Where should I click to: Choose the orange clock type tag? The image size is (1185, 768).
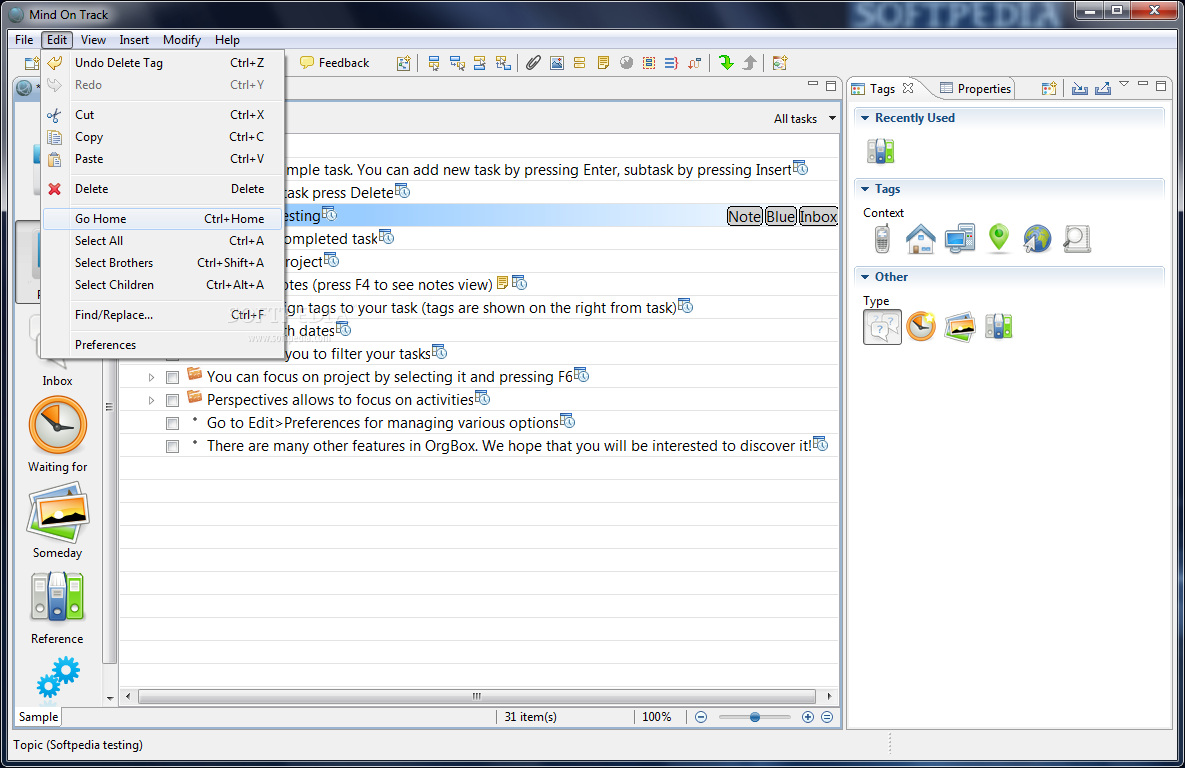(921, 327)
